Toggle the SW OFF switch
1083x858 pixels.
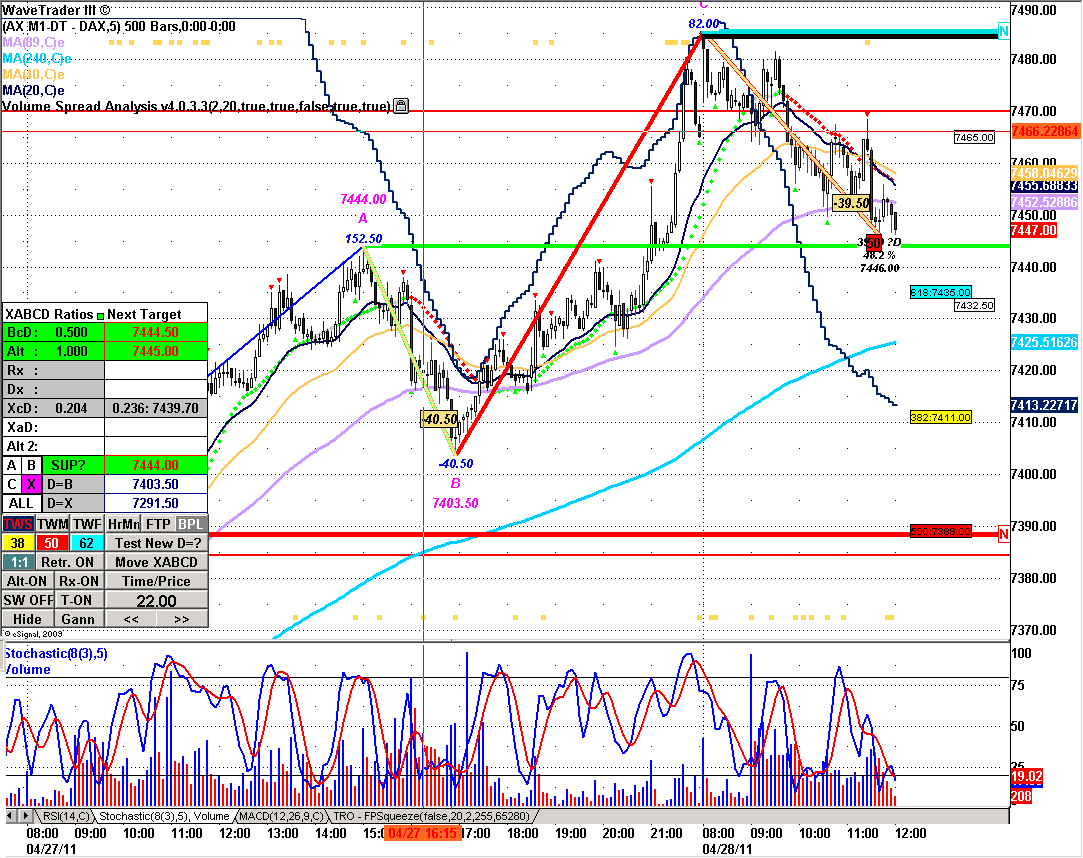(26, 600)
